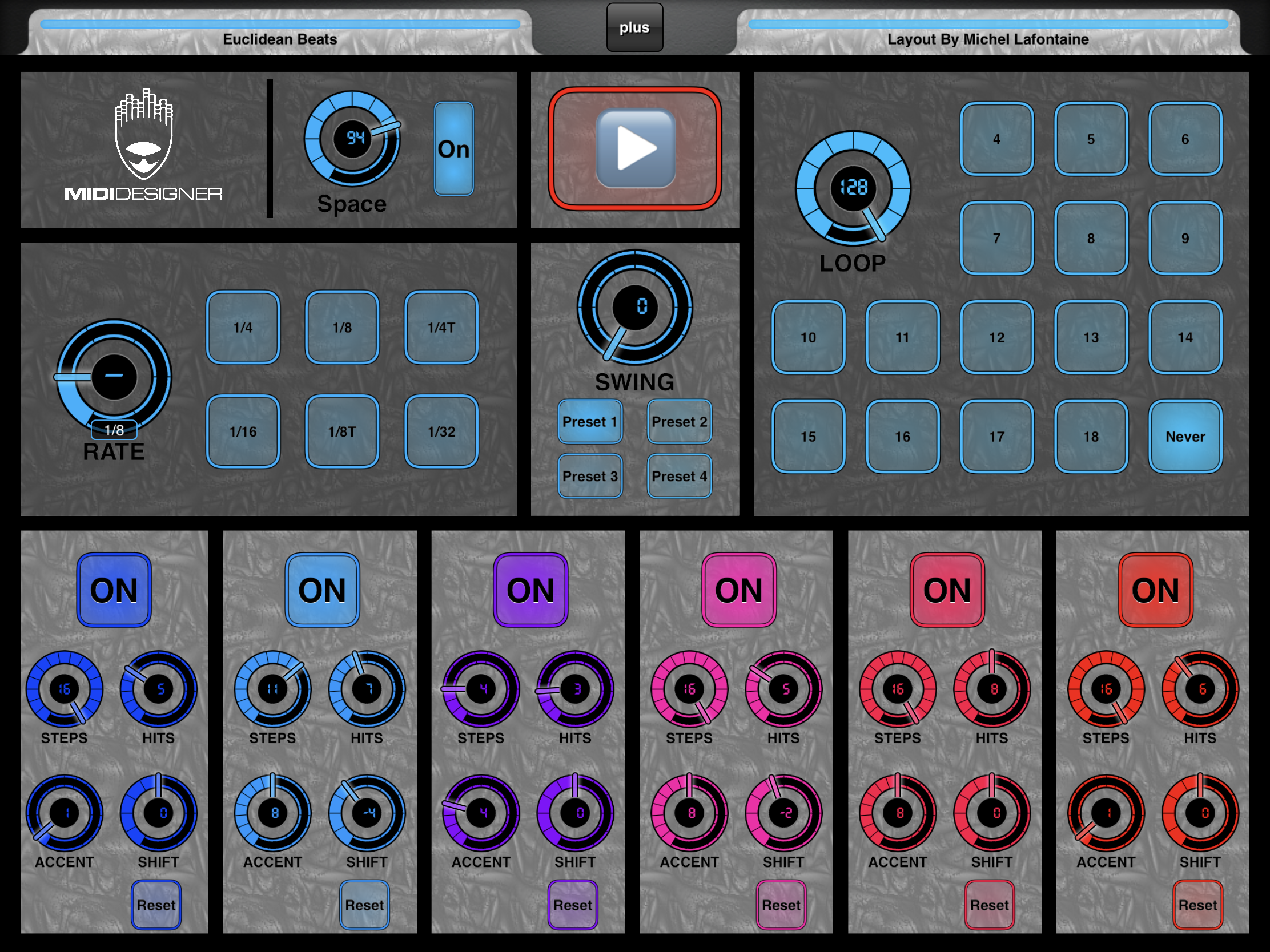This screenshot has width=1270, height=952.
Task: Click the LOOP knob showing 128
Action: point(853,188)
